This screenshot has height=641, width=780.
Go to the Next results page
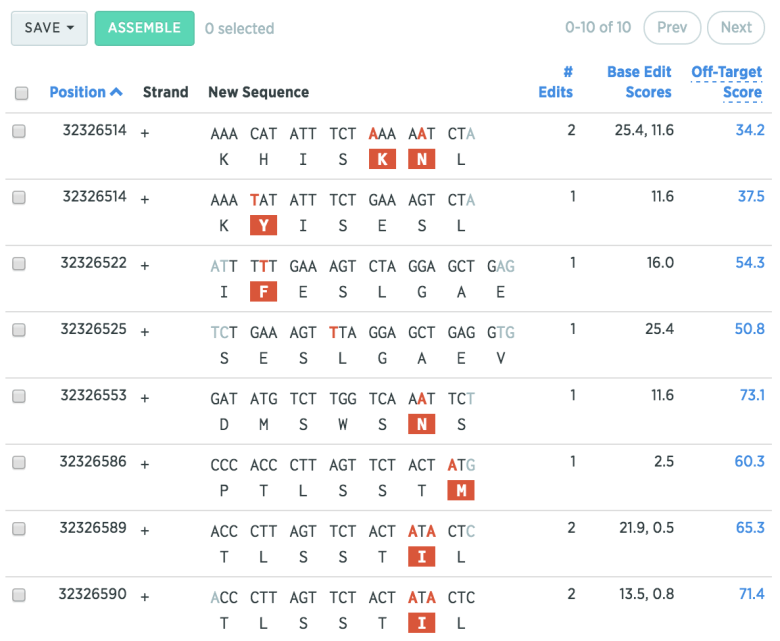click(736, 27)
